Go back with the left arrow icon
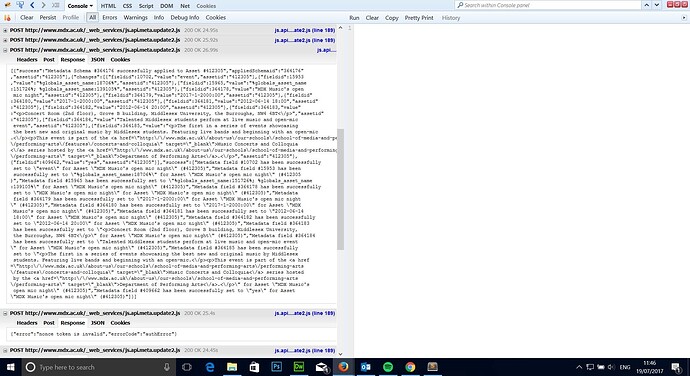This screenshot has width=690, height=376. tap(32, 5)
